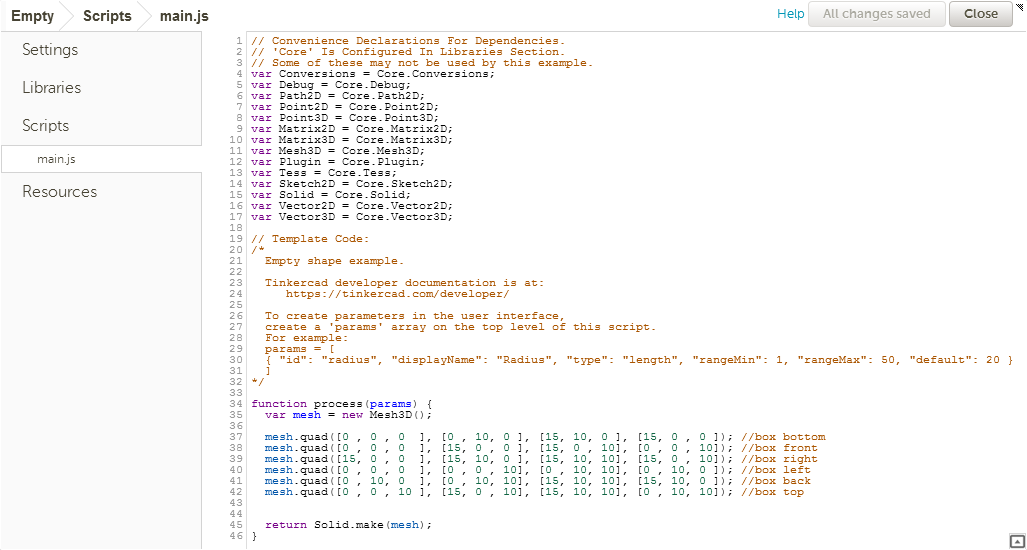Click the '"id": "radius"' parameter example line
Viewport: 1027px width, 550px height.
point(639,360)
